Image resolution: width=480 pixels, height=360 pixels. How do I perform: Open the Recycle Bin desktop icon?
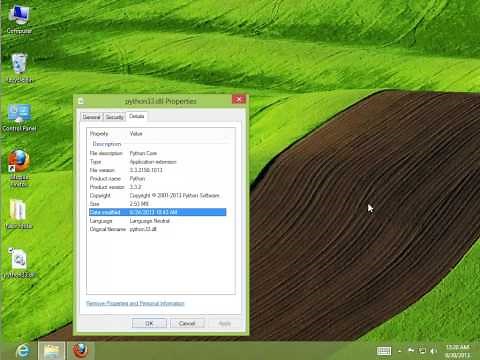click(x=19, y=68)
